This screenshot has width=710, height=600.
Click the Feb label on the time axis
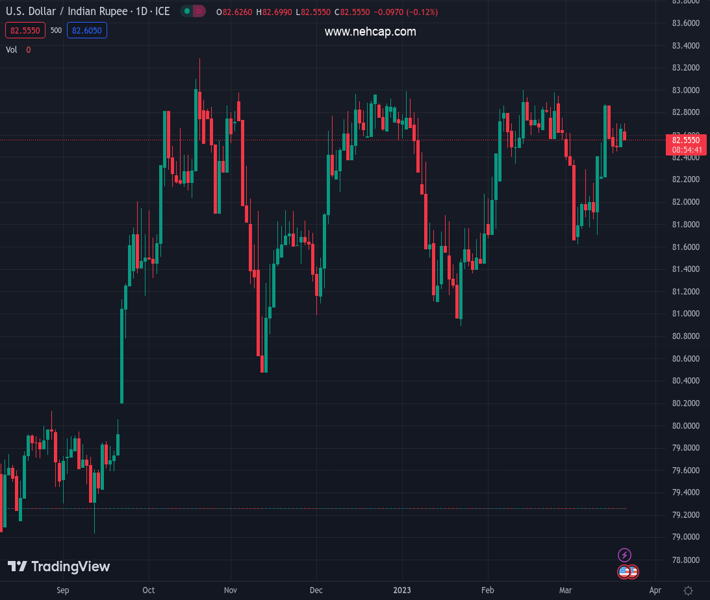[x=487, y=591]
